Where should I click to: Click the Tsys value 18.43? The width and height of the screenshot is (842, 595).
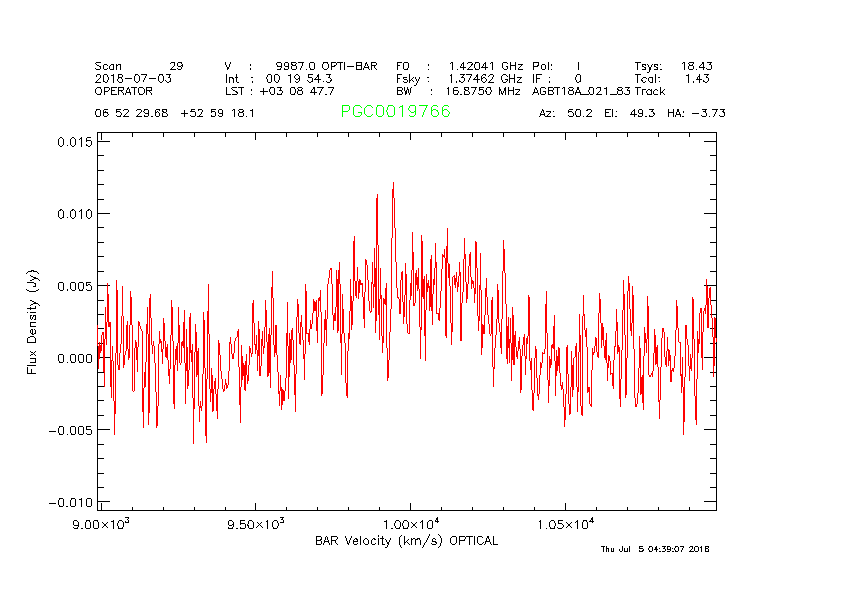tap(696, 66)
